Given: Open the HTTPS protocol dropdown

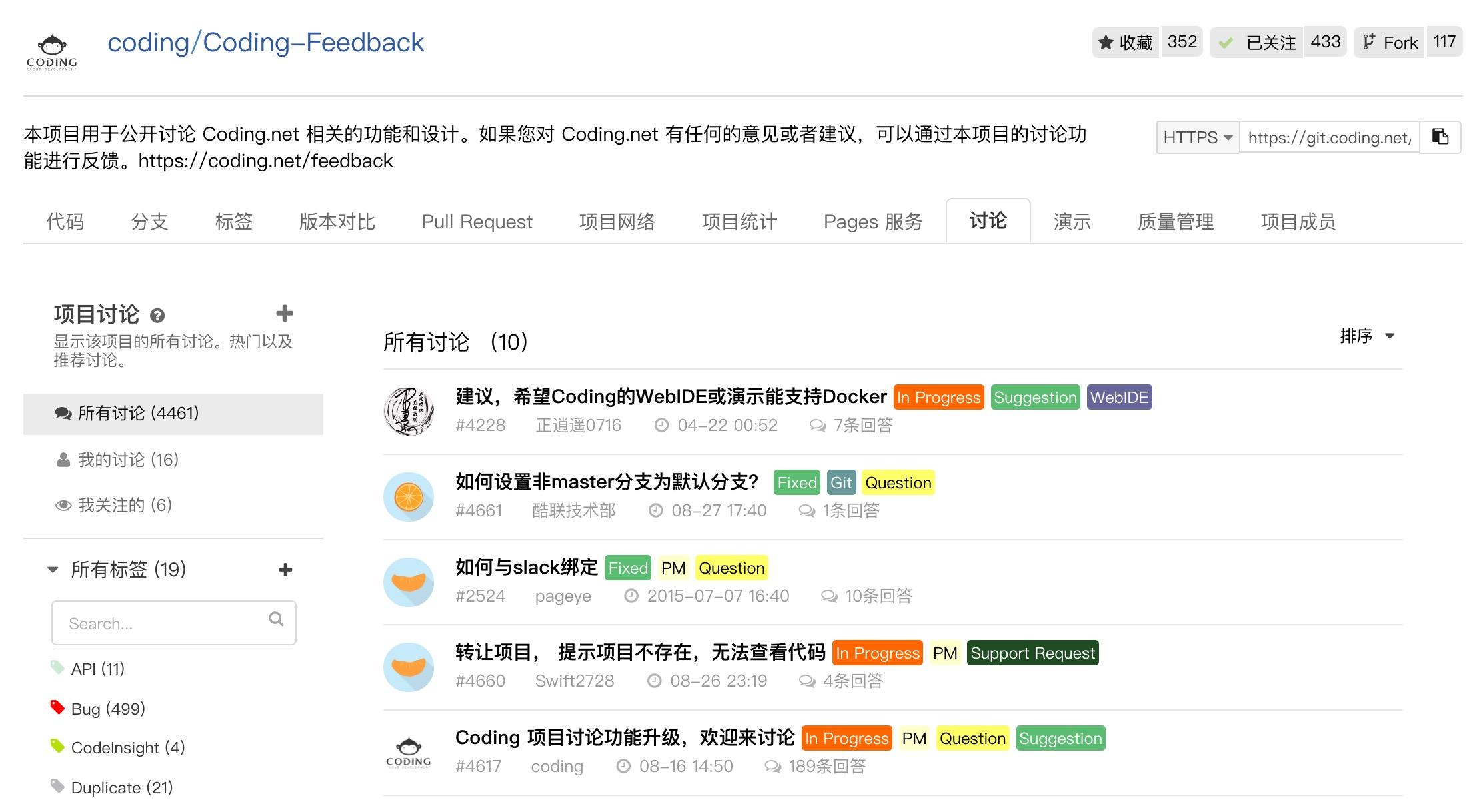Looking at the screenshot, I should coord(1196,137).
